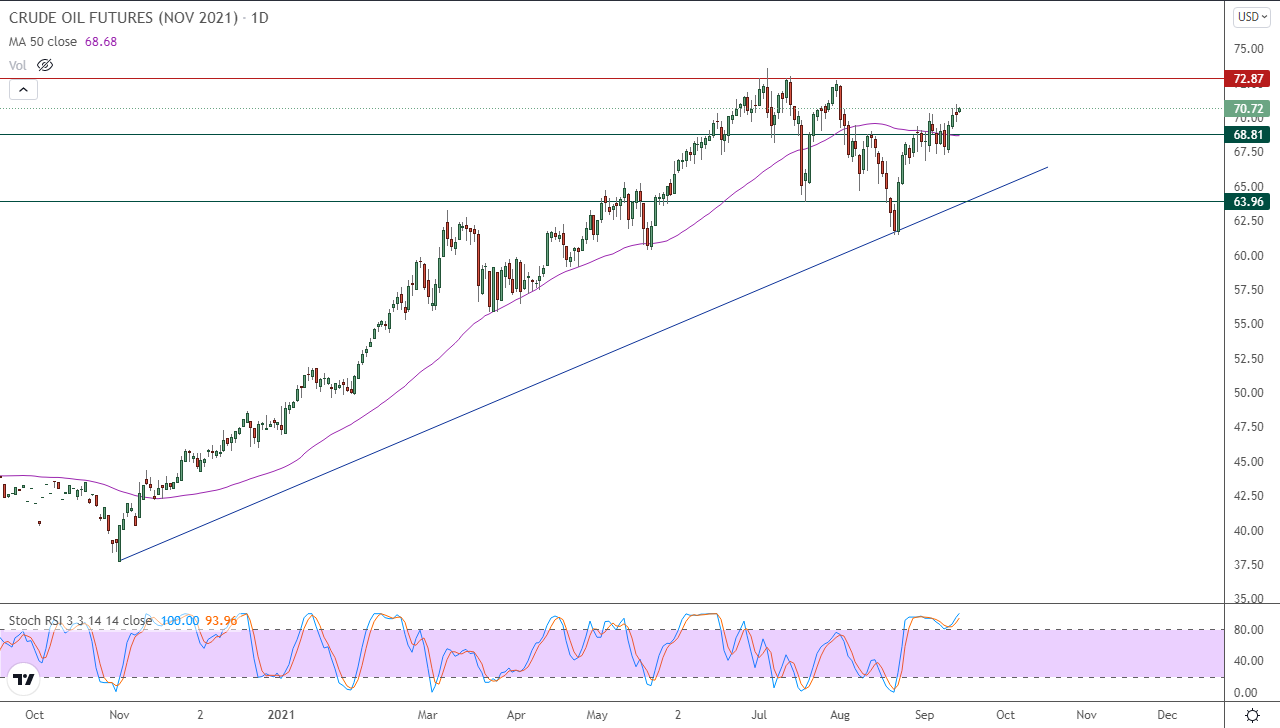Click the blue Stoch RSI value 100.00
This screenshot has height=728, width=1280.
click(x=178, y=620)
